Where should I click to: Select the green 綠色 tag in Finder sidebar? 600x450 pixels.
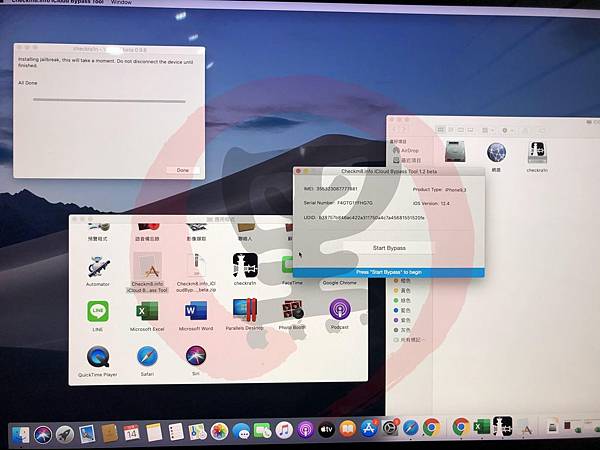402,300
